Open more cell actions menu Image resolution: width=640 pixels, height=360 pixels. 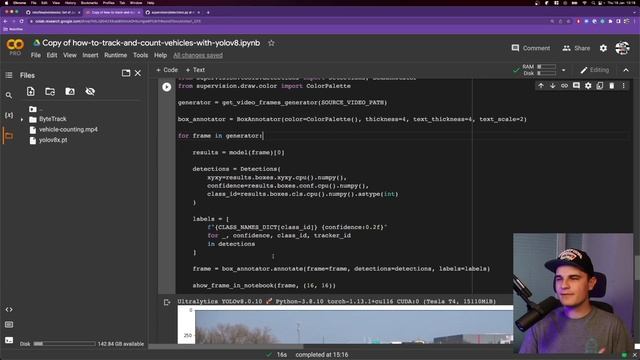(x=623, y=86)
